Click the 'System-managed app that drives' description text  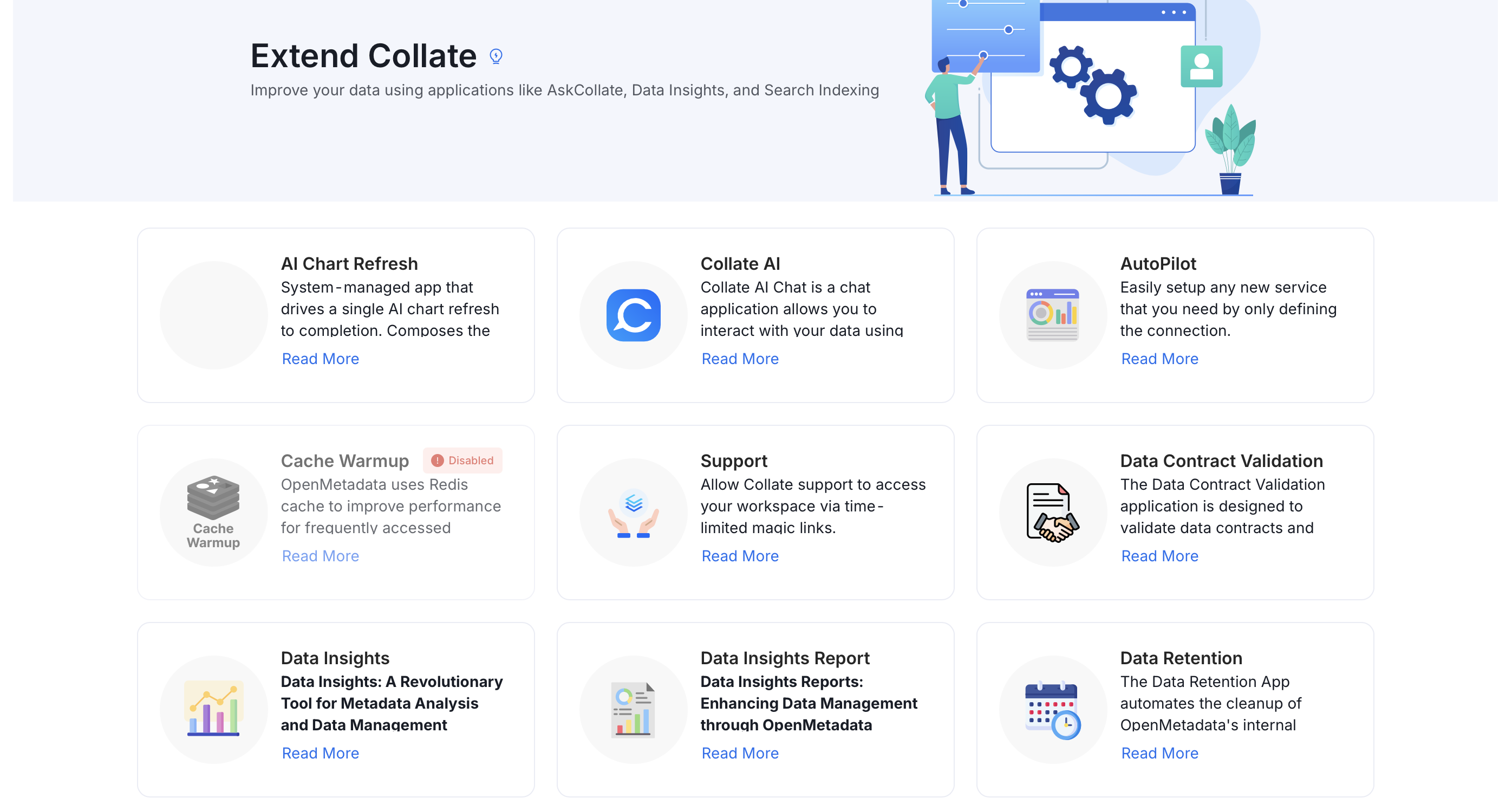(390, 309)
